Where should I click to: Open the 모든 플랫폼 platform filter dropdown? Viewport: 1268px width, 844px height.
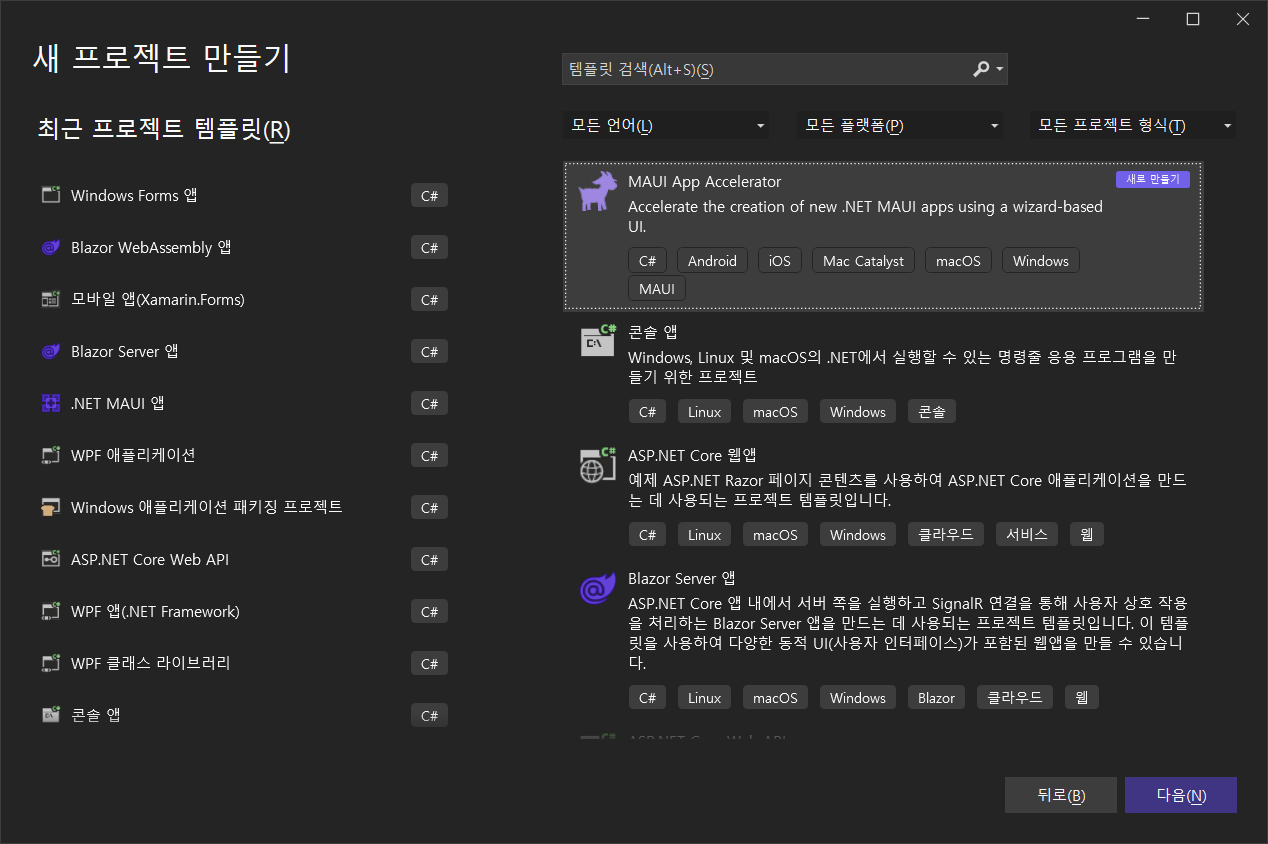(901, 126)
